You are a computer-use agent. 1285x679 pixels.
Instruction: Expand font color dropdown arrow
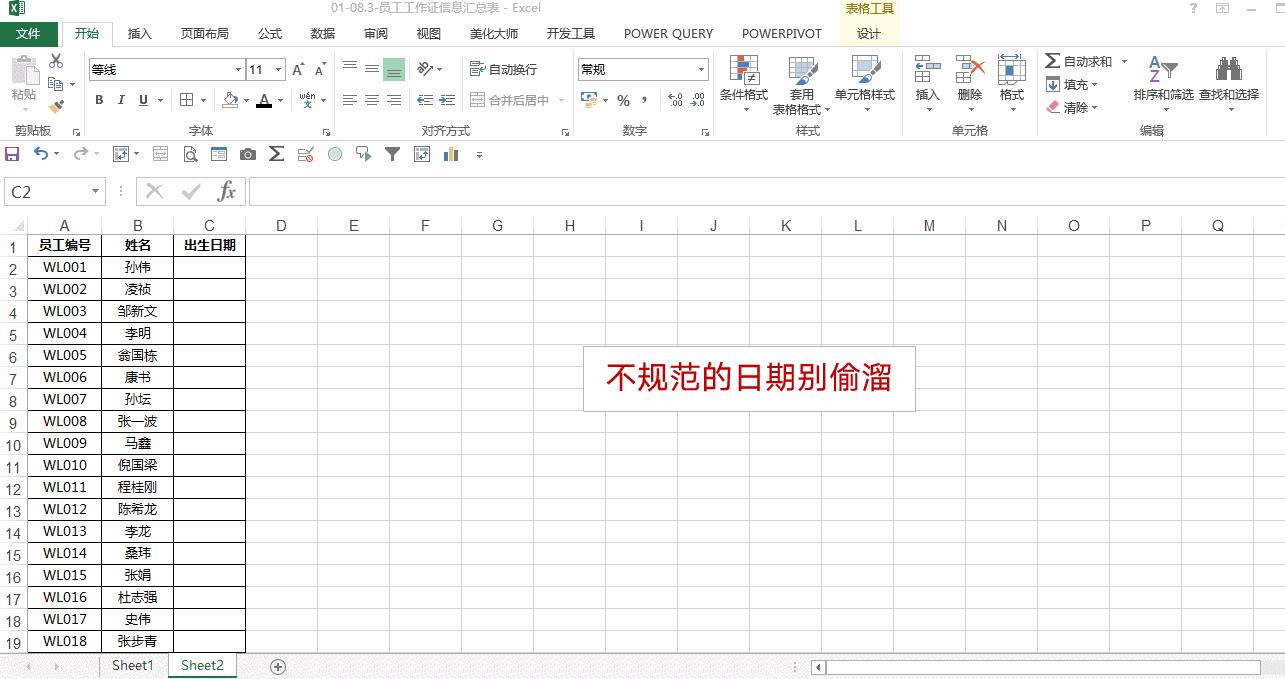coord(280,100)
